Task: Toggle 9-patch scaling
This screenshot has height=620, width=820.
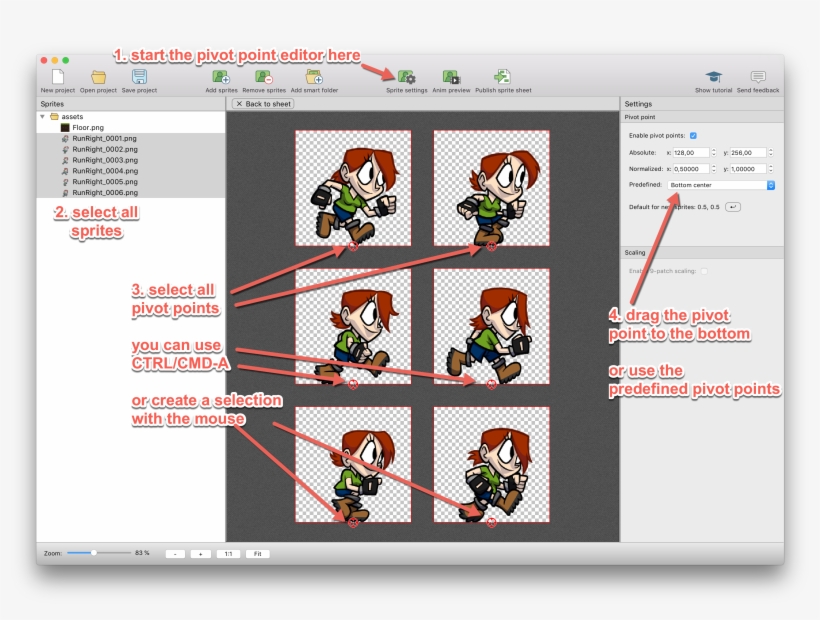Action: [705, 270]
